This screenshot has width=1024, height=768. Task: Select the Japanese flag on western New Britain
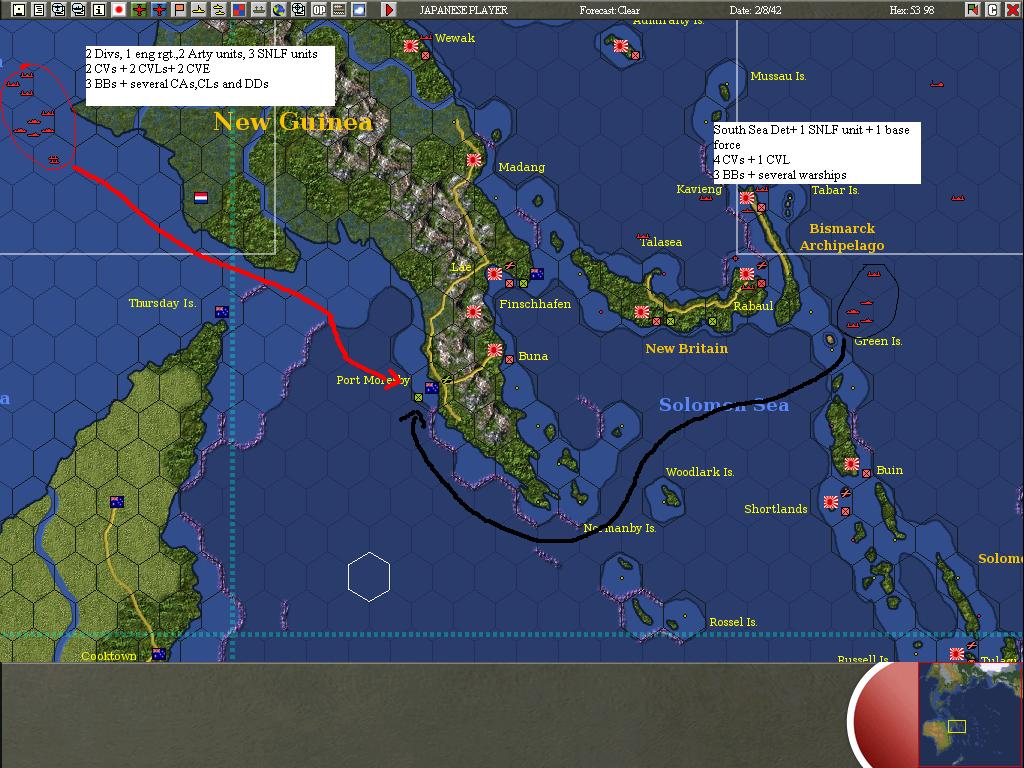(x=642, y=312)
